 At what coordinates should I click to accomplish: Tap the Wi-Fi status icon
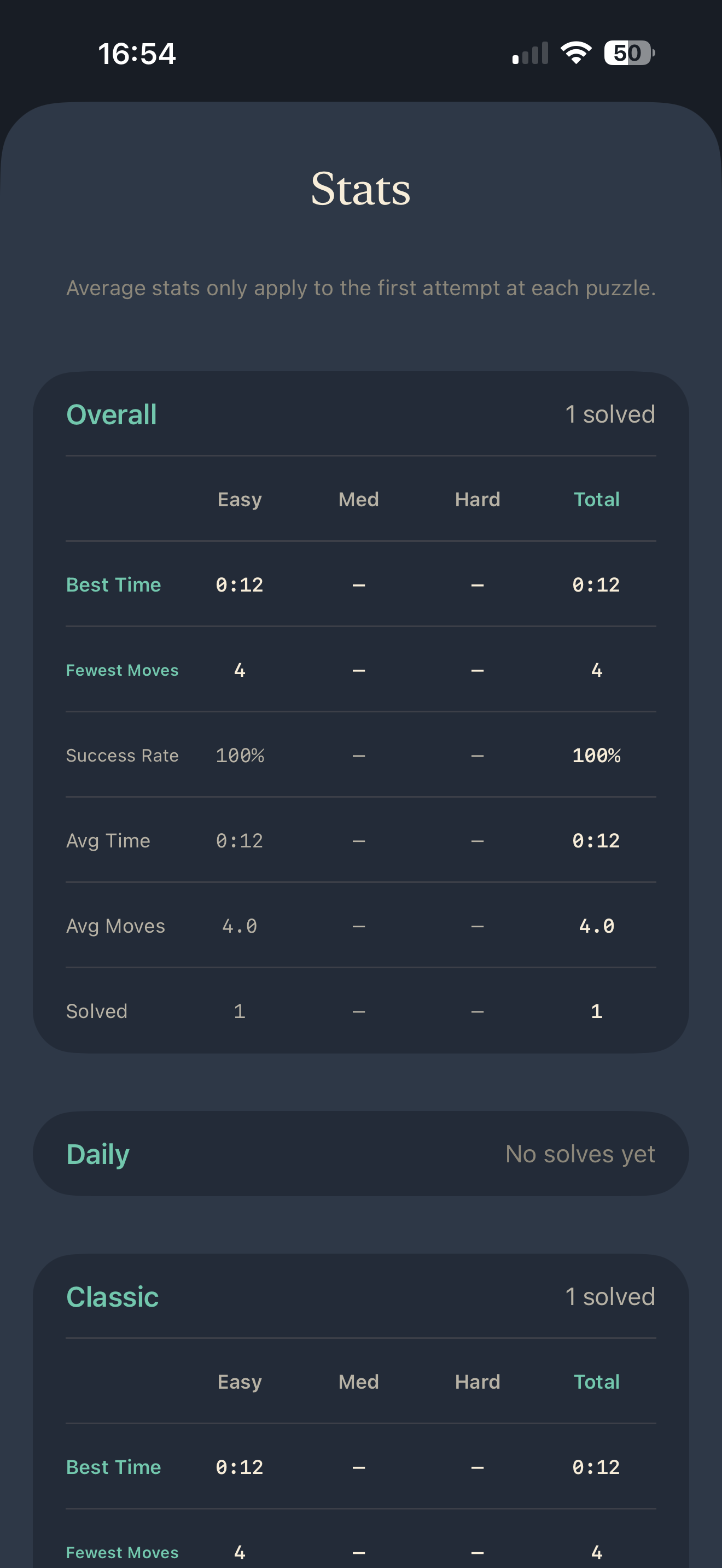[x=576, y=53]
